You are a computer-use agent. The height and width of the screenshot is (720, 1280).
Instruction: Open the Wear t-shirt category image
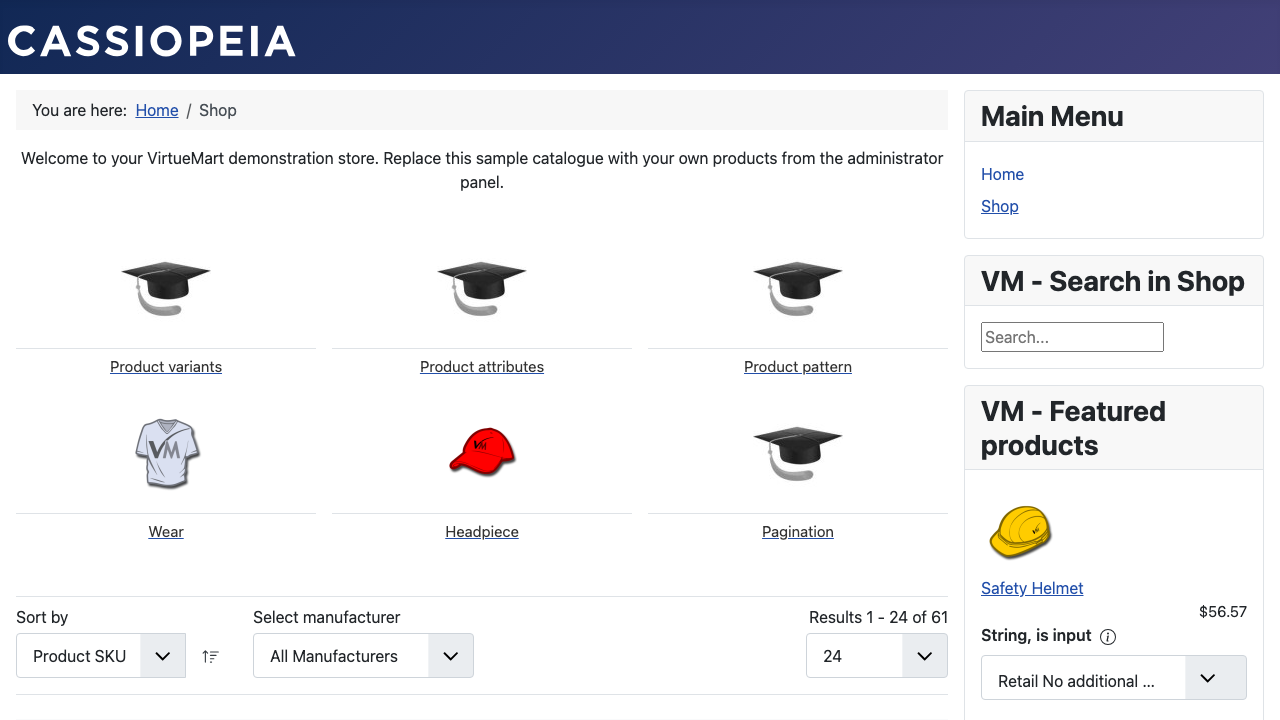pos(167,453)
